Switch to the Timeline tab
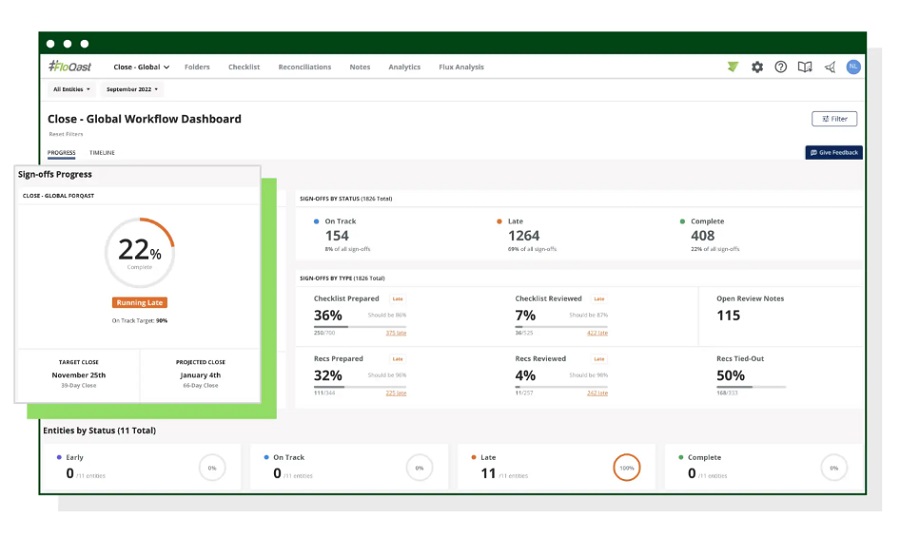 [x=102, y=153]
